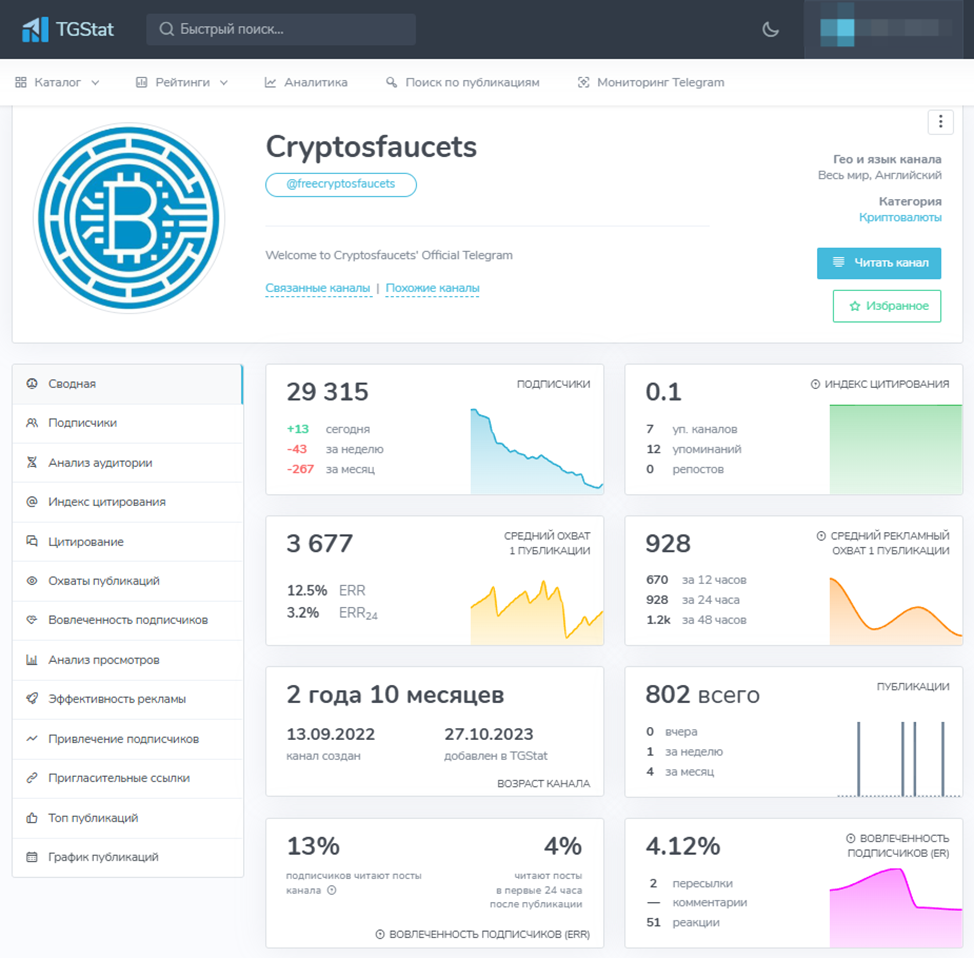The width and height of the screenshot is (974, 958).
Task: Open Топ публикаций in the sidebar
Action: 127,818
